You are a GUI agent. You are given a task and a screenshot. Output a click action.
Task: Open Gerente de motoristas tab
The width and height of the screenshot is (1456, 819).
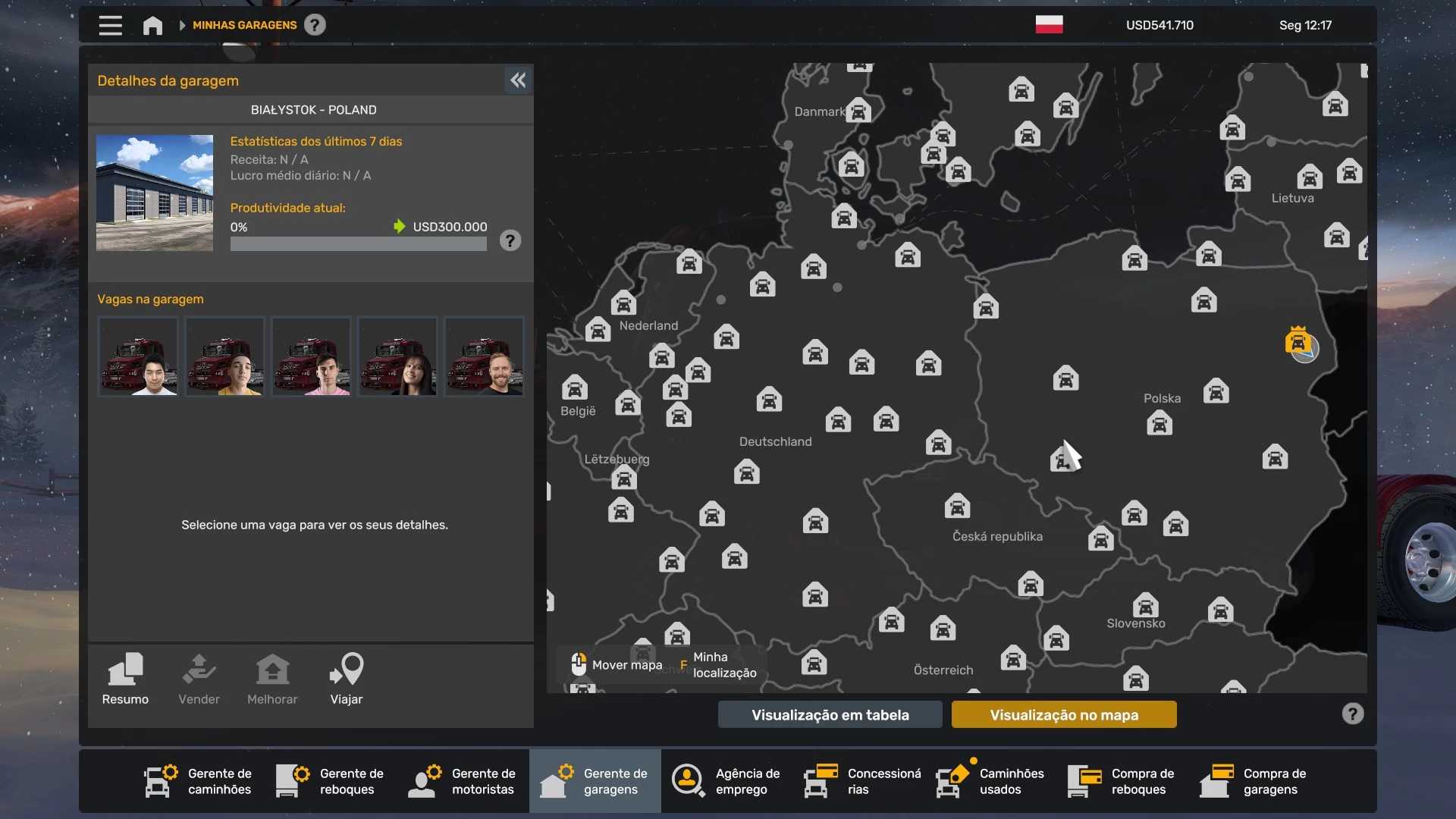(x=463, y=781)
